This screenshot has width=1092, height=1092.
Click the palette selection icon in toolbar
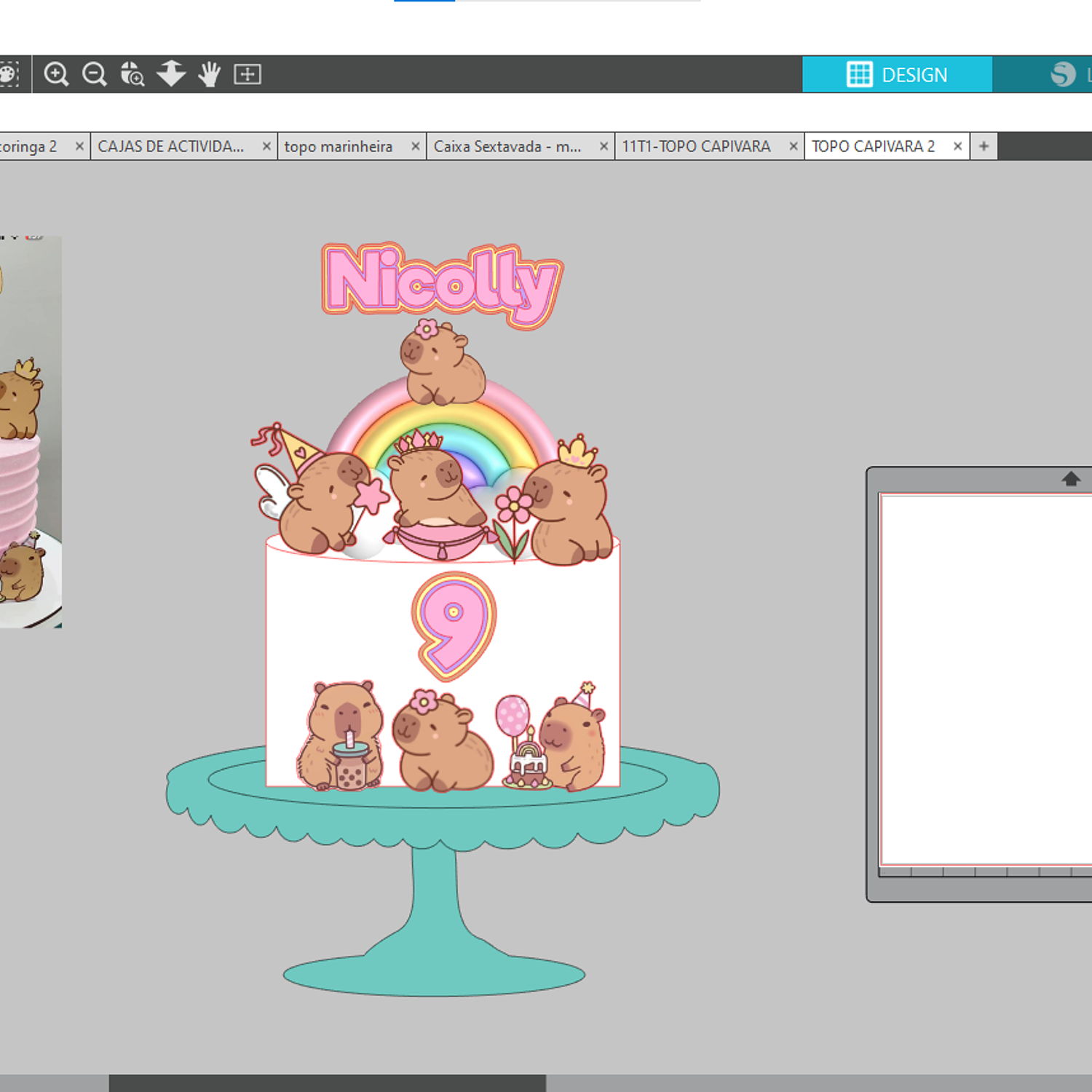click(9, 74)
